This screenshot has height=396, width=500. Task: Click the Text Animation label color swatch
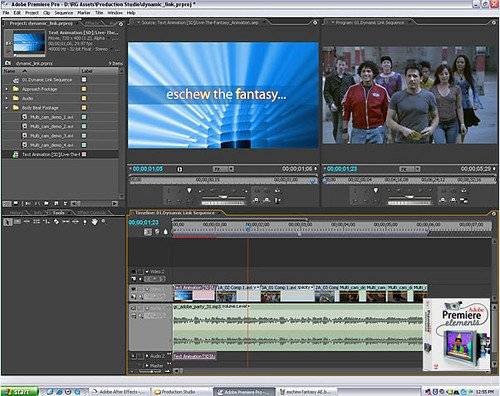pyautogui.click(x=84, y=154)
